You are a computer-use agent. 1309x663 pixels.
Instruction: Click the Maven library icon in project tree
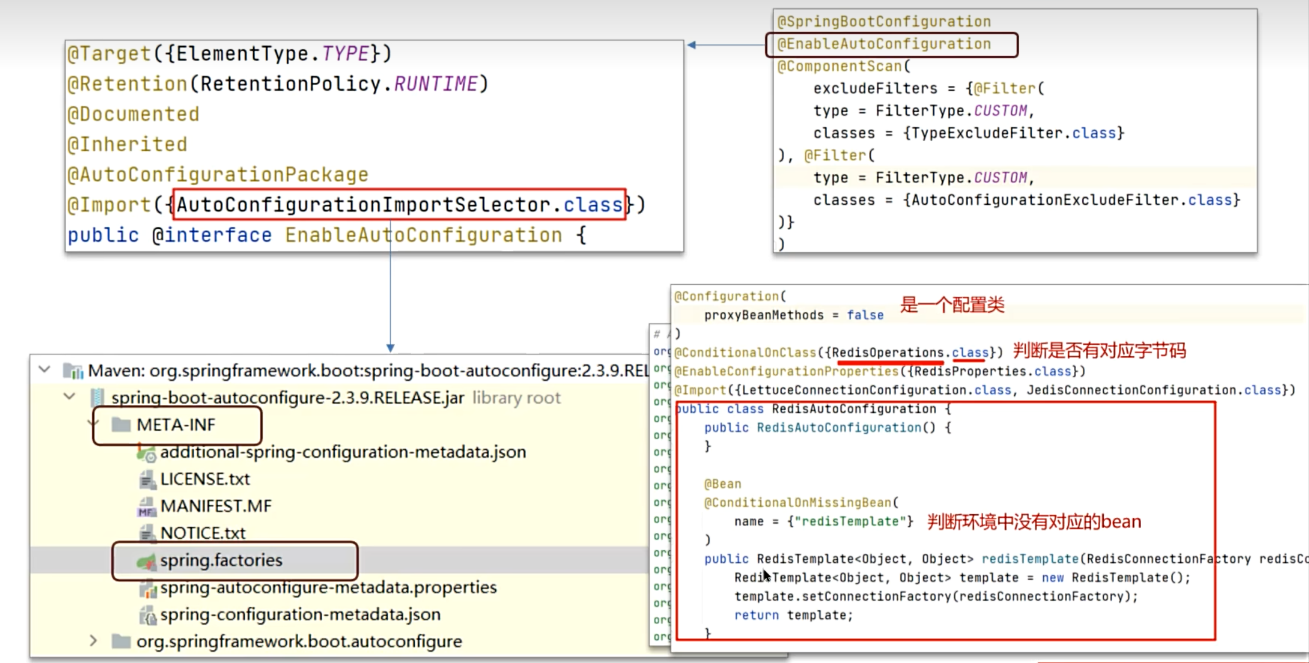click(73, 371)
